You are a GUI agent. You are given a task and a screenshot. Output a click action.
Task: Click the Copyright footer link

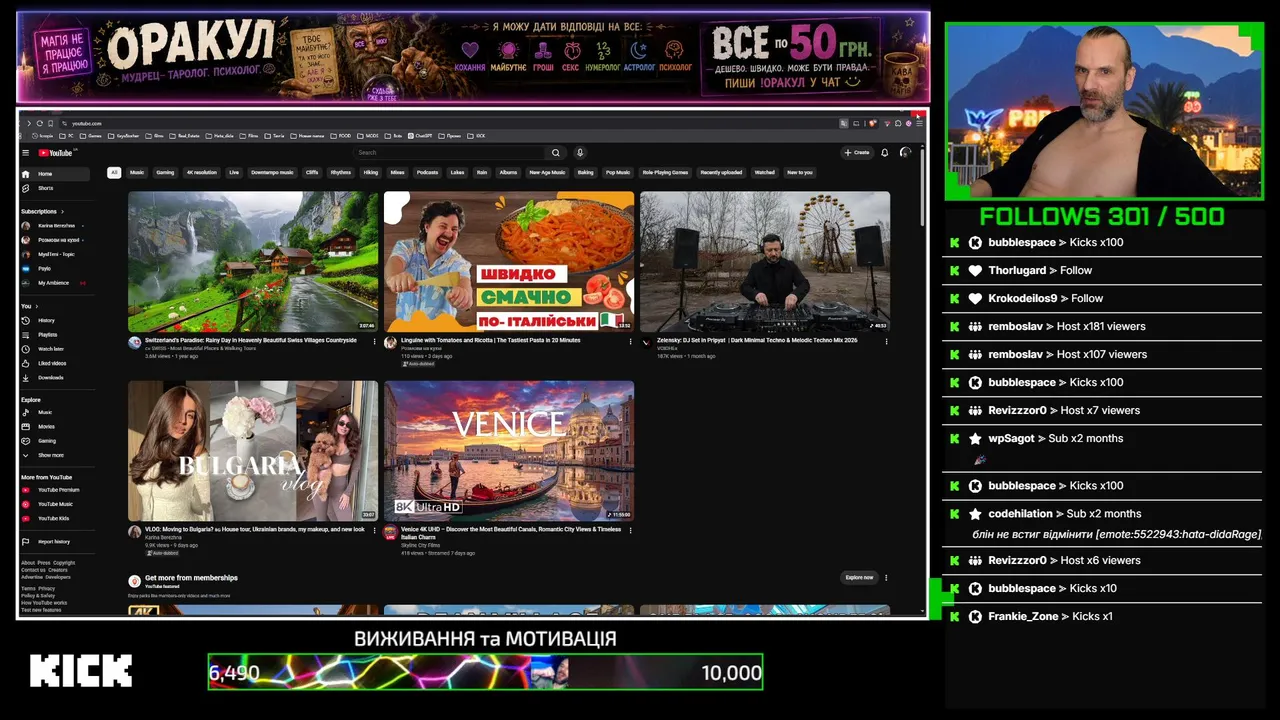click(64, 563)
